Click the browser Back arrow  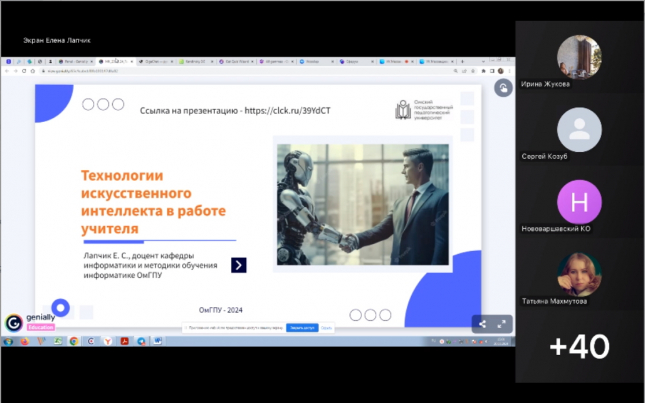(x=7, y=71)
